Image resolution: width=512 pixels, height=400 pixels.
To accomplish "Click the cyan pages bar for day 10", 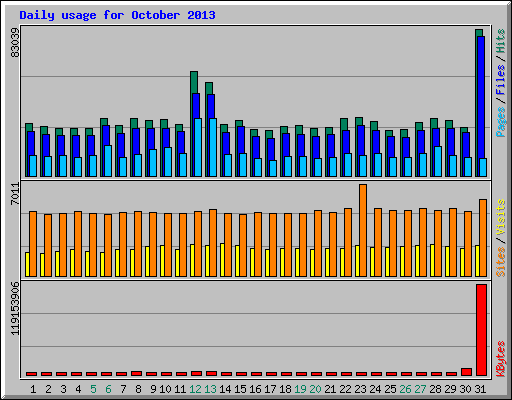I will click(168, 162).
